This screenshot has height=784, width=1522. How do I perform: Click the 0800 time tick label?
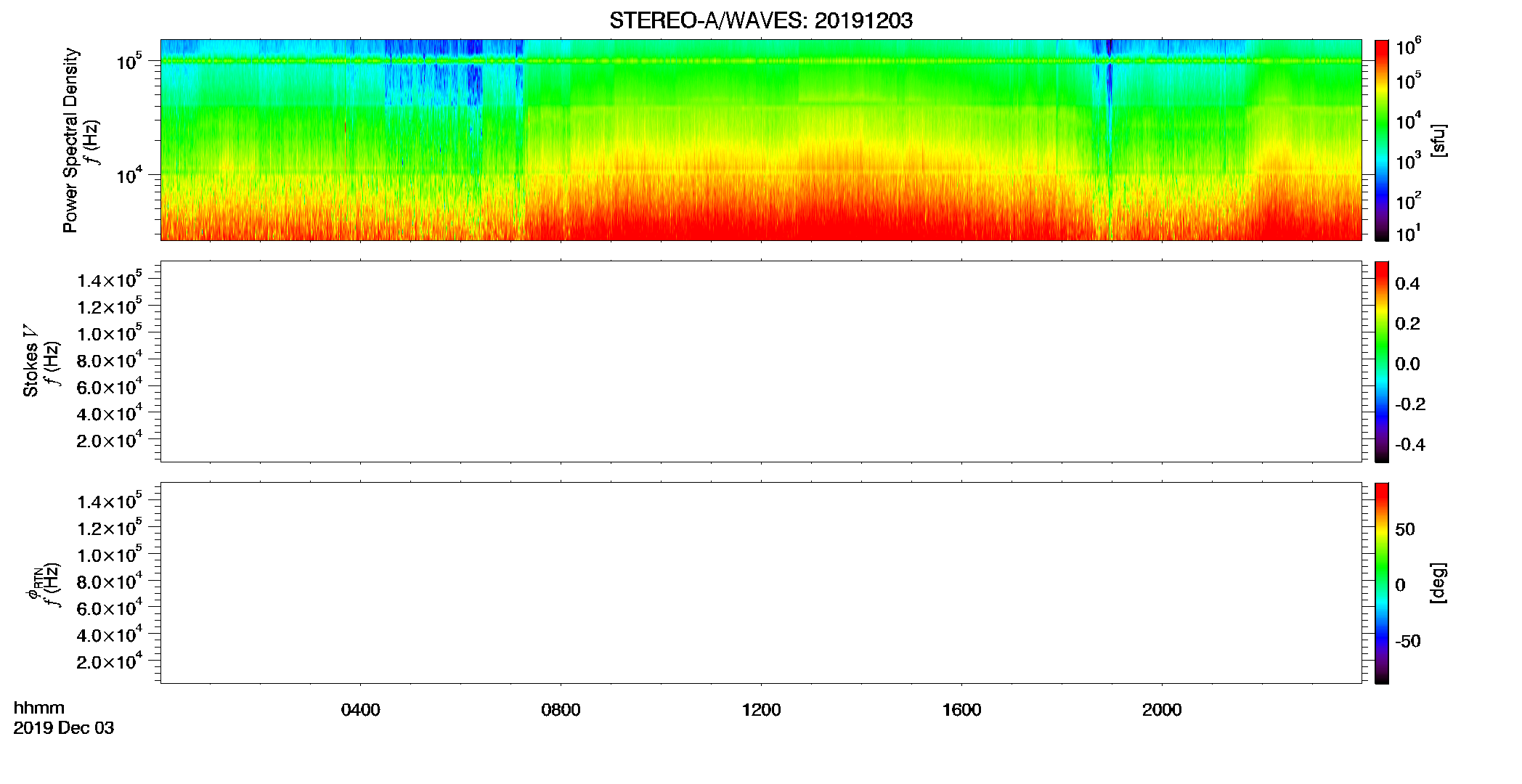561,710
